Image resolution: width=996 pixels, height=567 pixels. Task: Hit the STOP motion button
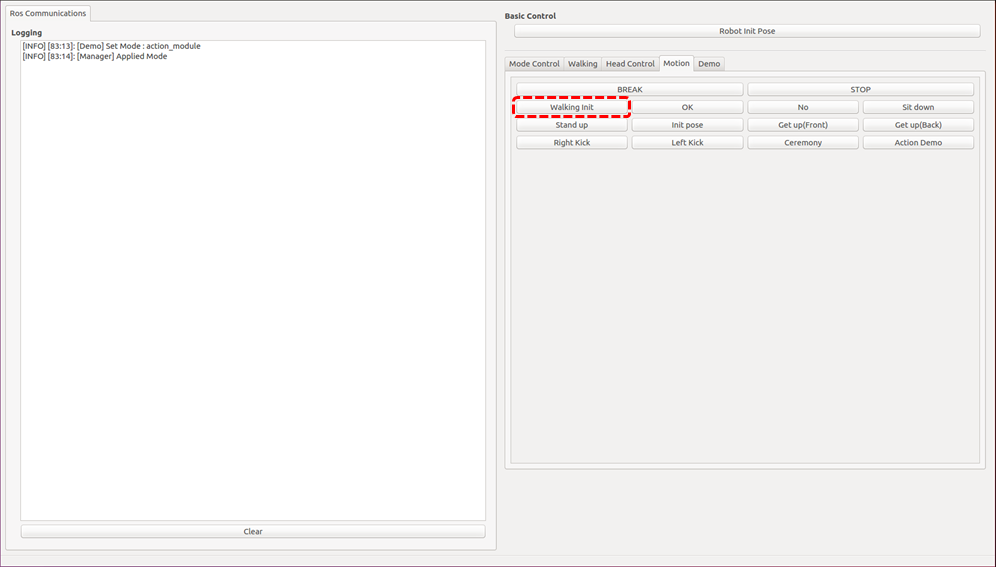click(861, 90)
